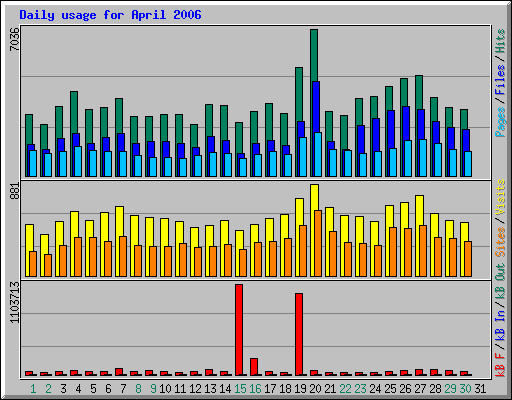Click day number 10 on the x-axis
Screen dimensions: 512x400
coord(165,389)
